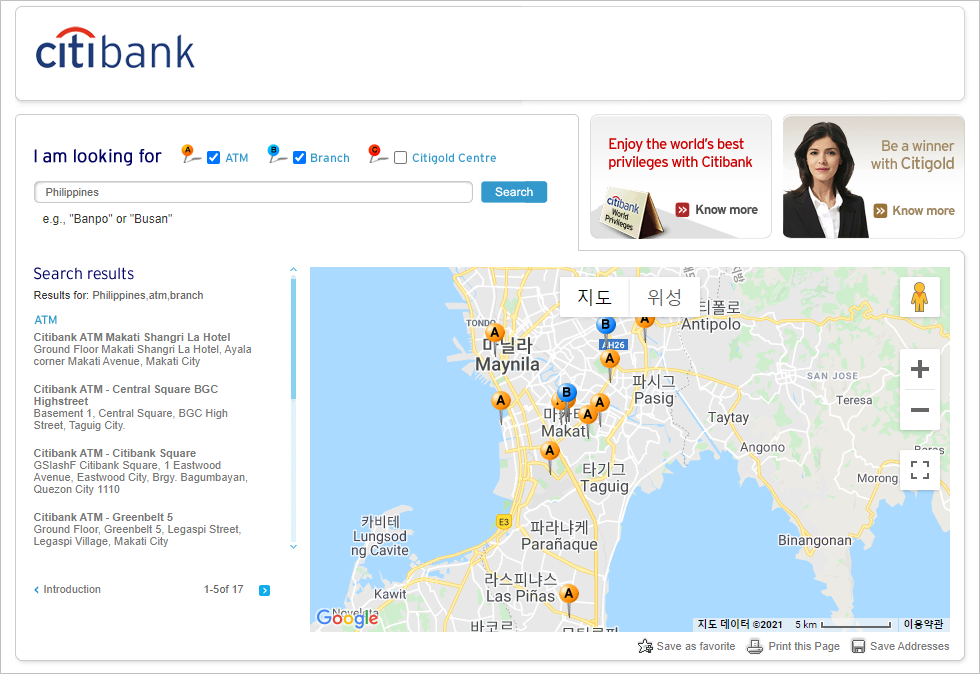Screen dimensions: 980x674
Task: Click the Taytay map label
Action: click(728, 418)
